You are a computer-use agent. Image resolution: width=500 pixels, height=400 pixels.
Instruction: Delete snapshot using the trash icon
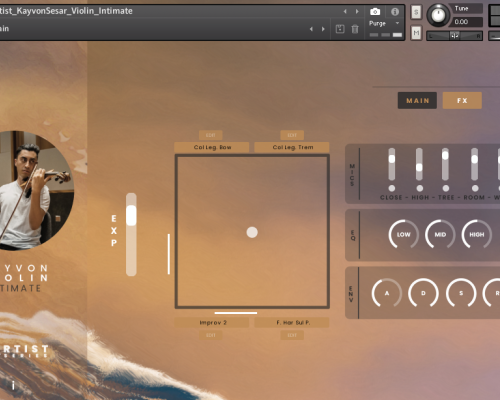pos(355,29)
